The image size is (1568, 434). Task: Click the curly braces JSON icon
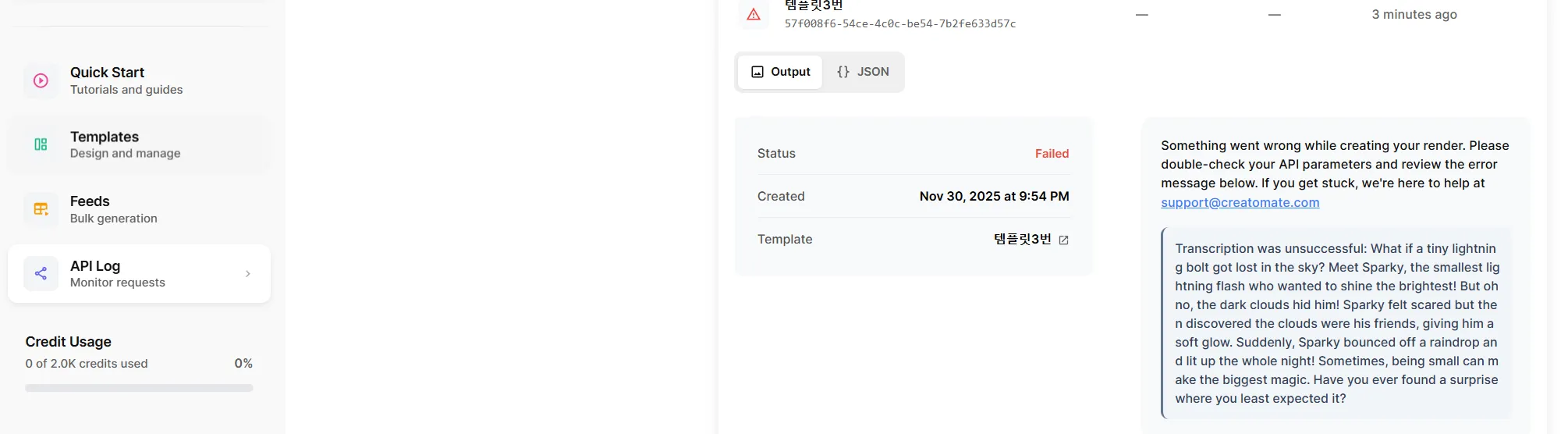(843, 72)
